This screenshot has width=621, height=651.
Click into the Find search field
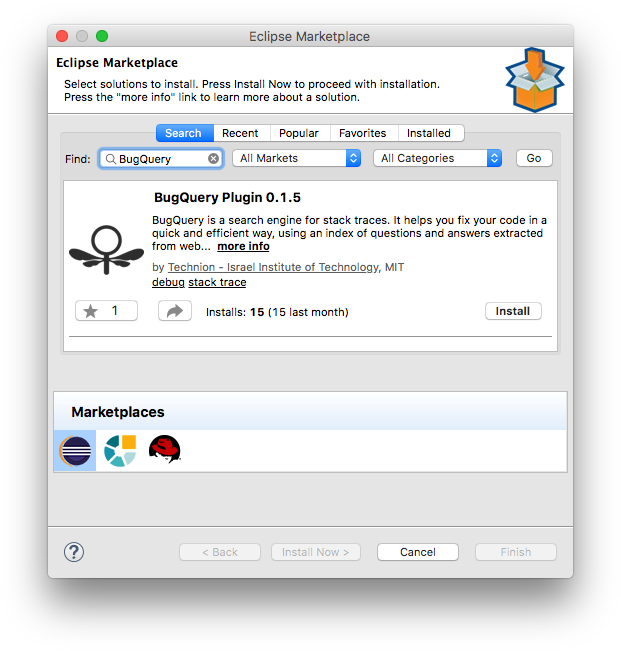click(161, 159)
